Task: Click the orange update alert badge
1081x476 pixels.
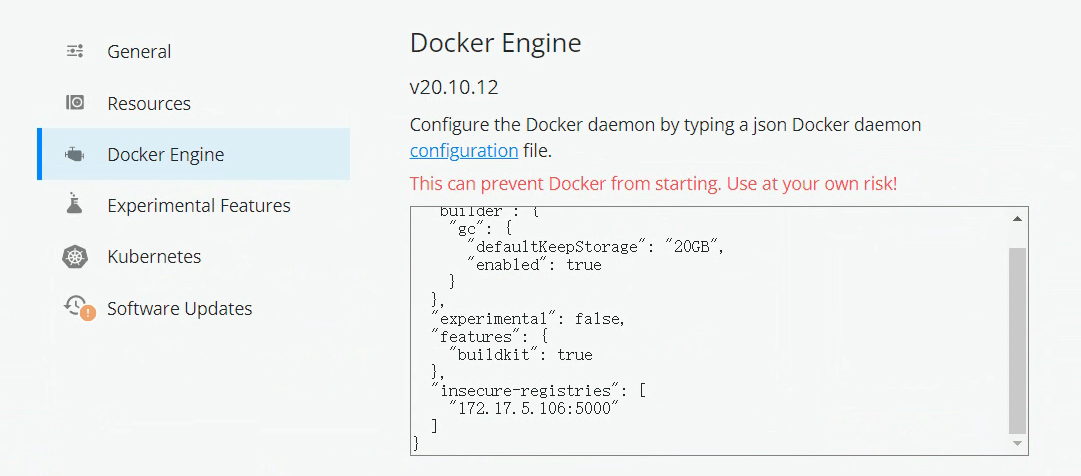Action: [88, 313]
